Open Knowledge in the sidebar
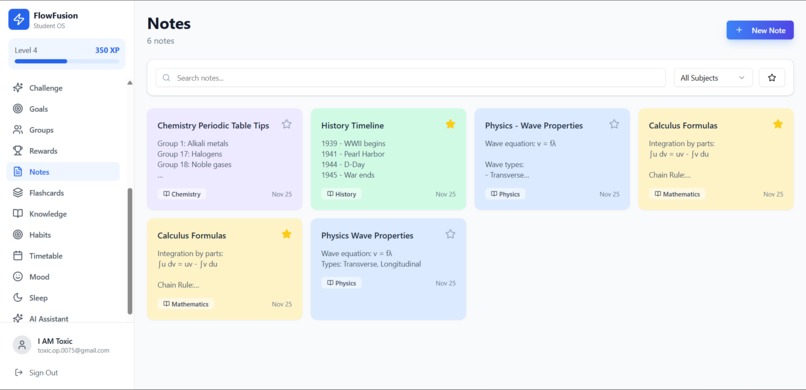The width and height of the screenshot is (806, 390). click(x=63, y=214)
